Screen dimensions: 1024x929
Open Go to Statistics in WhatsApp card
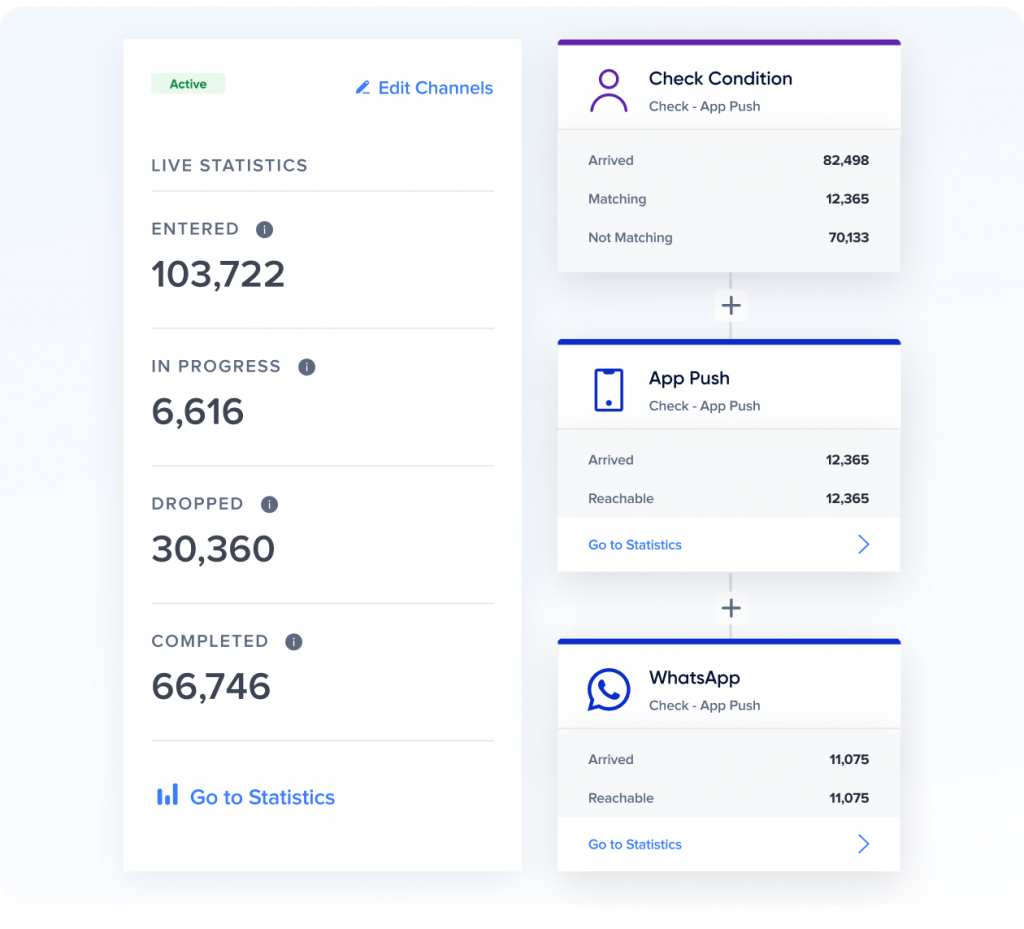[634, 844]
